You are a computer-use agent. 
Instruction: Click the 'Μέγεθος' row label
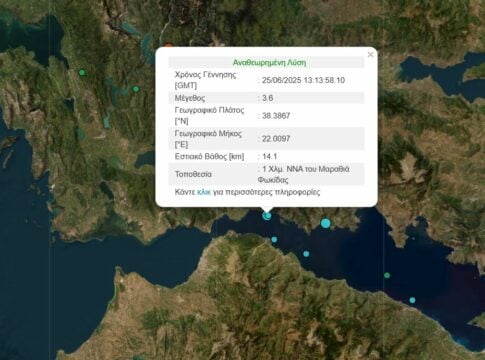(190, 98)
